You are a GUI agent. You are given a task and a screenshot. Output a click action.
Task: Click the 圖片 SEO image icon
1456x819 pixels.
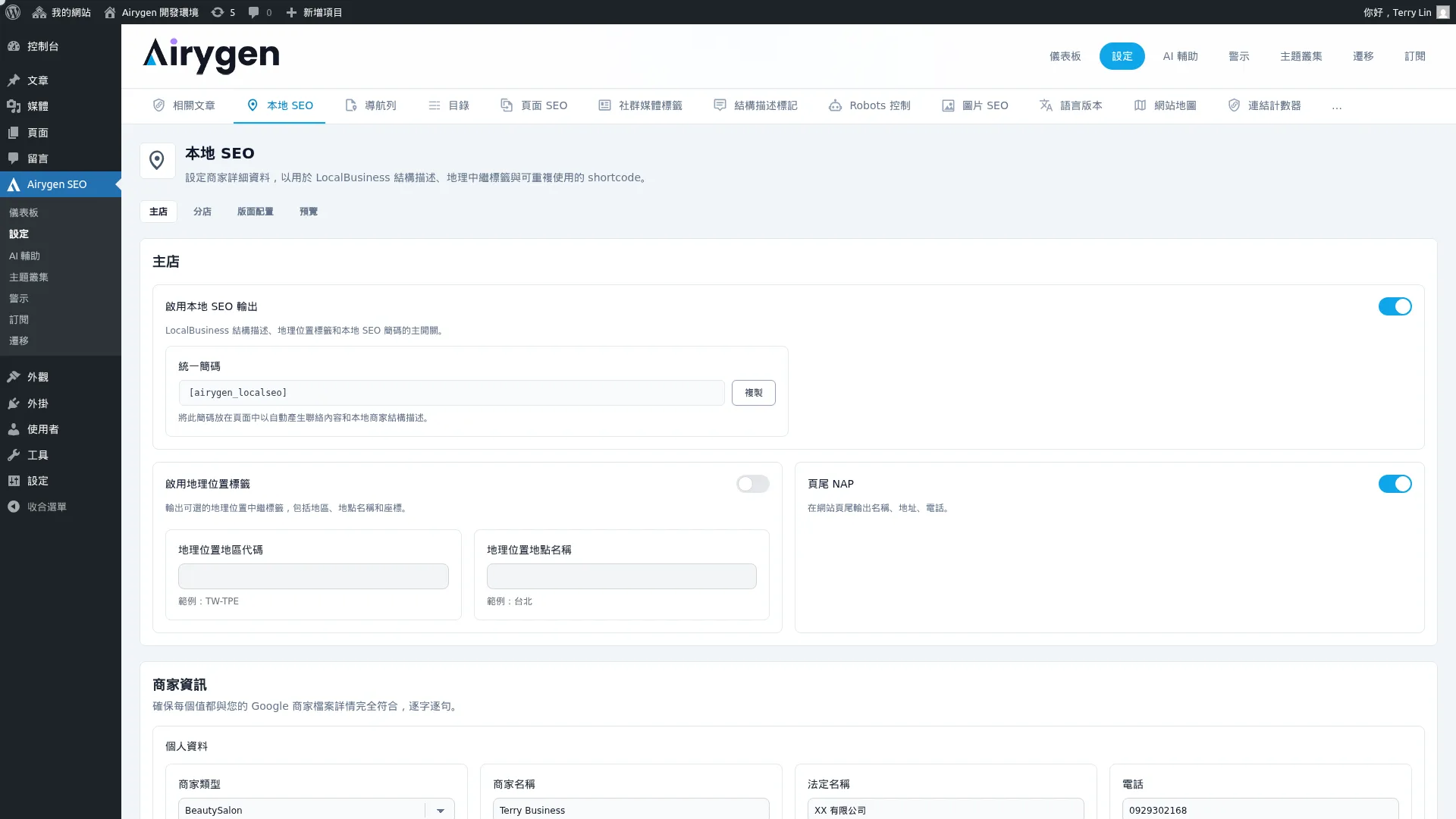tap(948, 105)
